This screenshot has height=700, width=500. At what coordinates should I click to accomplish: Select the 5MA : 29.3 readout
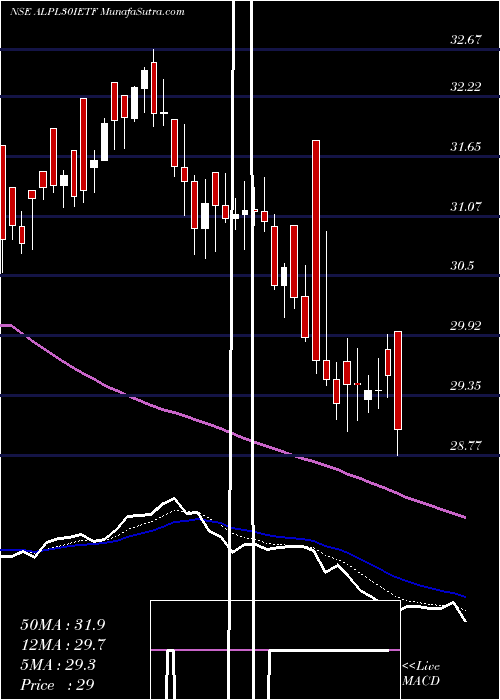click(x=59, y=665)
